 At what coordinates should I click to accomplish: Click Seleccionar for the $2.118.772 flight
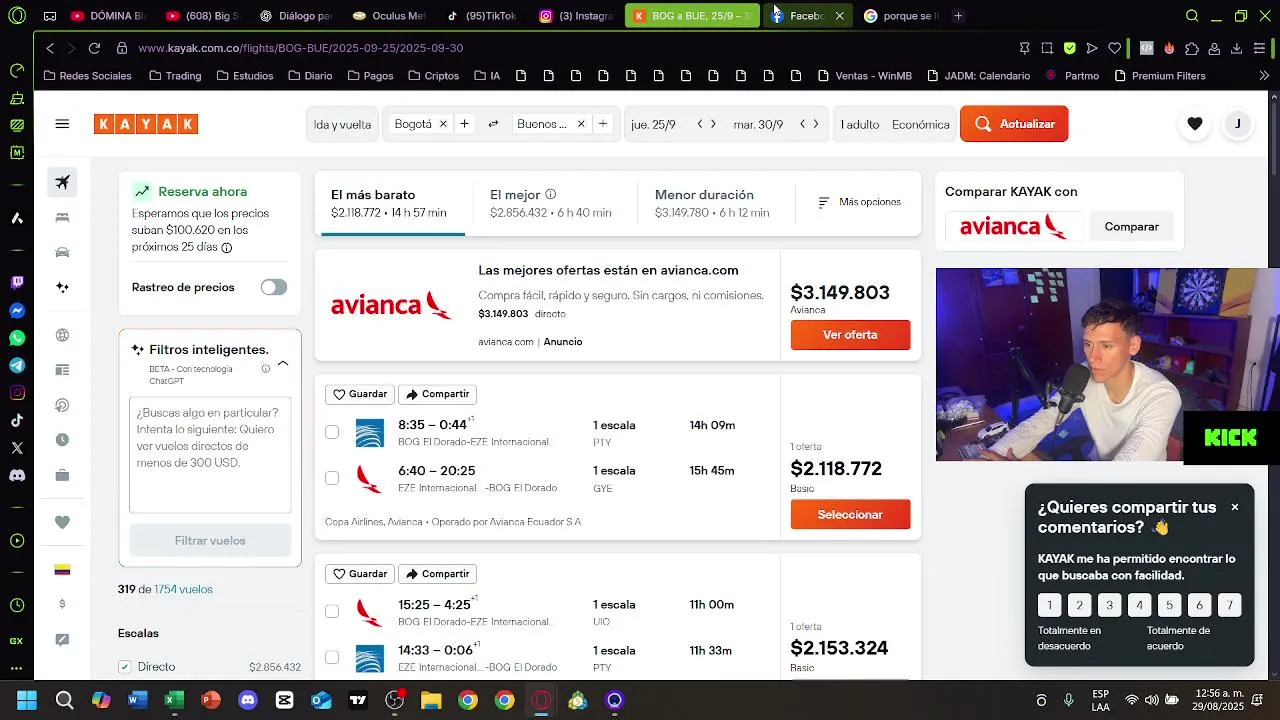click(x=850, y=514)
